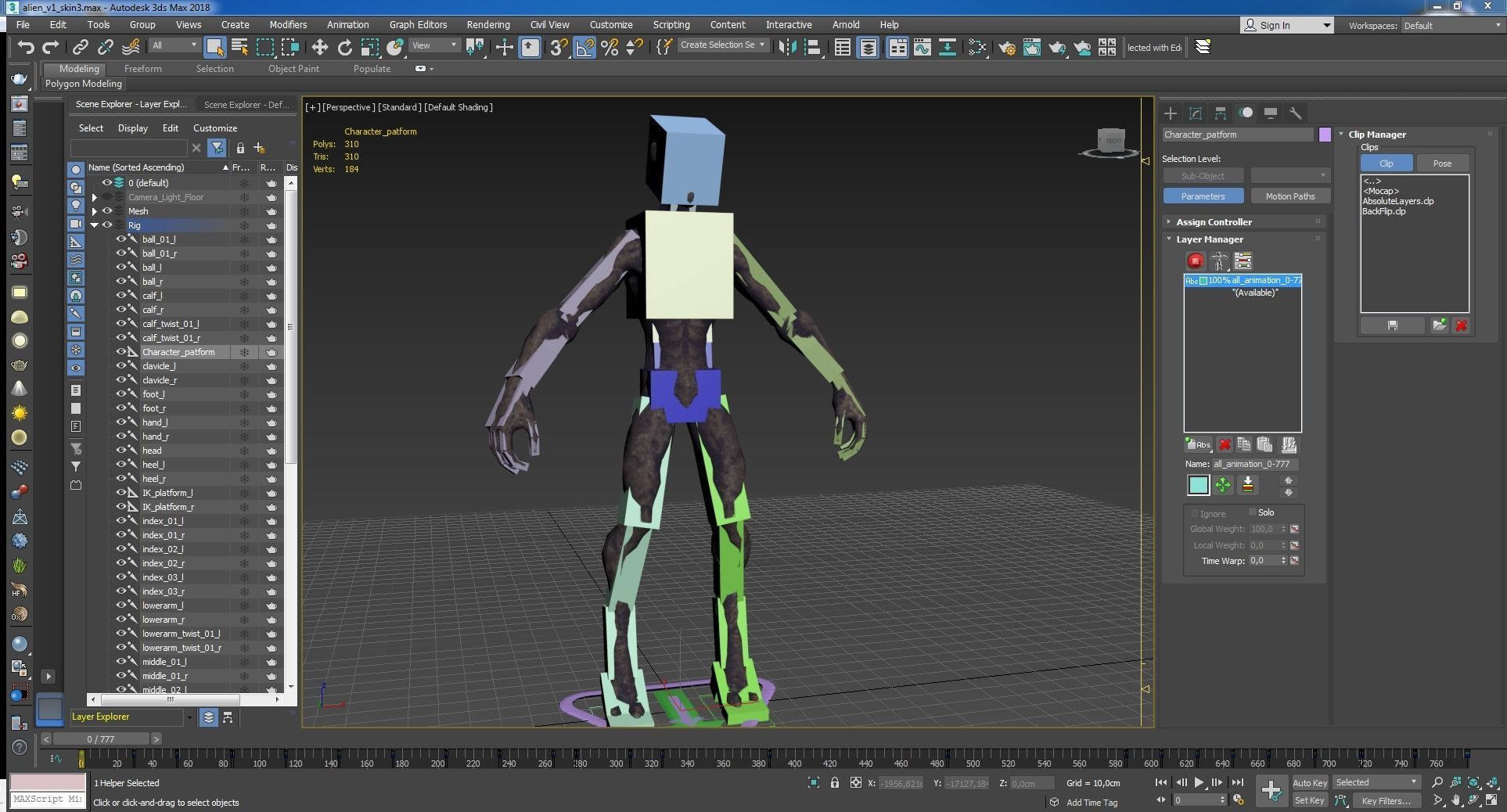Screen dimensions: 1507x812
Task: Select BackFlip.clp in the clips list
Action: tap(1383, 211)
